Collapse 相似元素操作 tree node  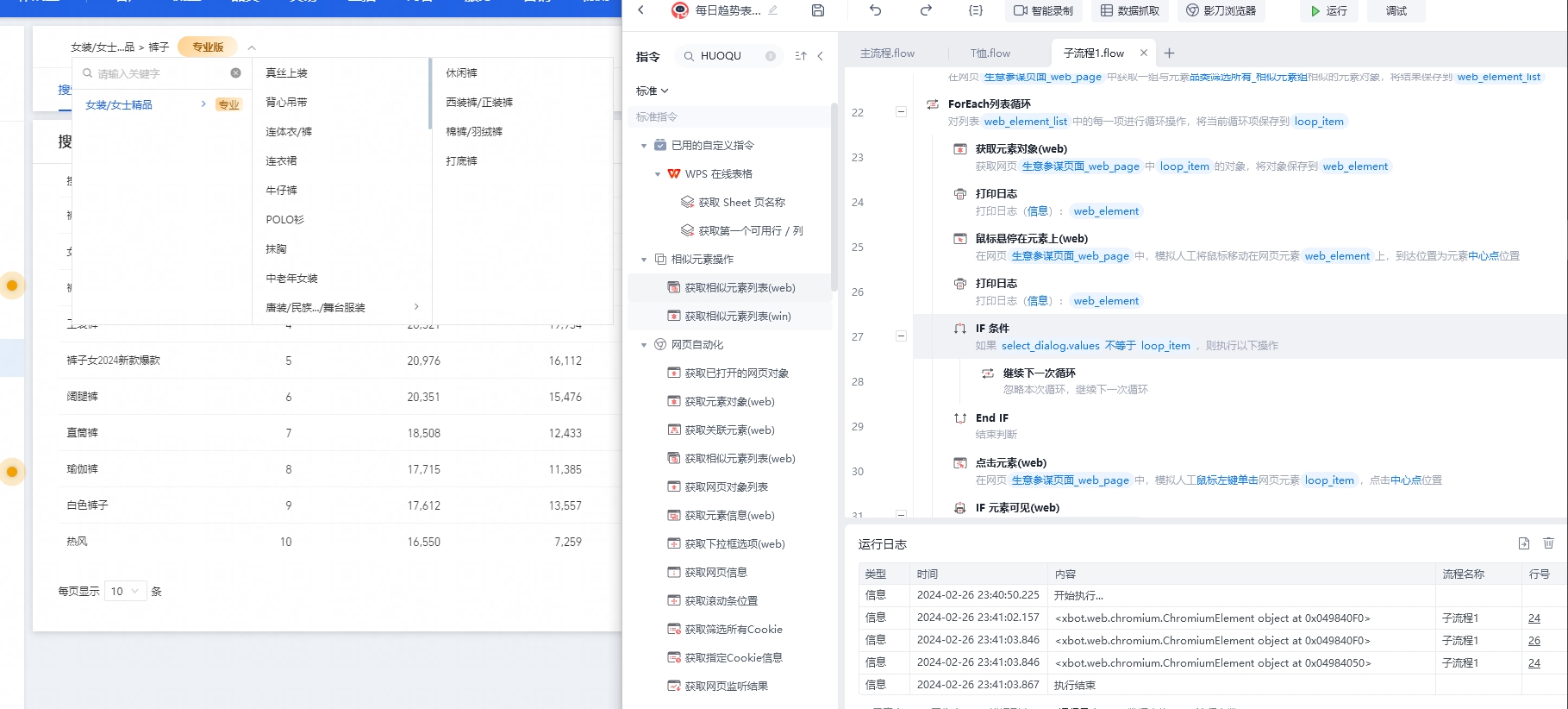coord(643,260)
